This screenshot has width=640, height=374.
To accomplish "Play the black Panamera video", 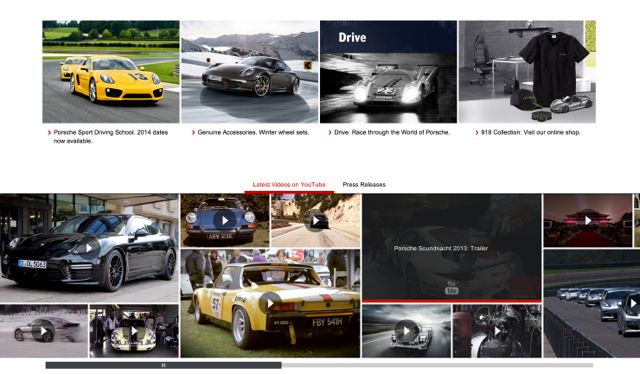I will pos(89,248).
